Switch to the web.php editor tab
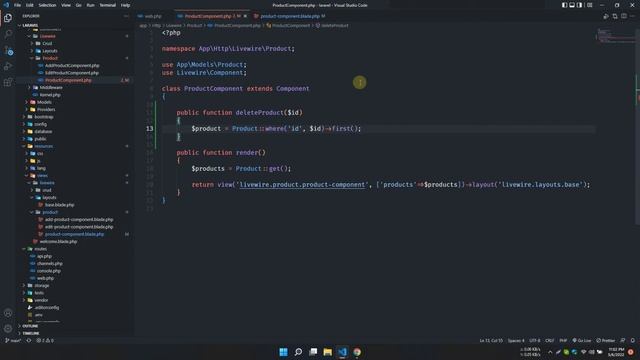Viewport: 640px width, 360px height. [153, 16]
